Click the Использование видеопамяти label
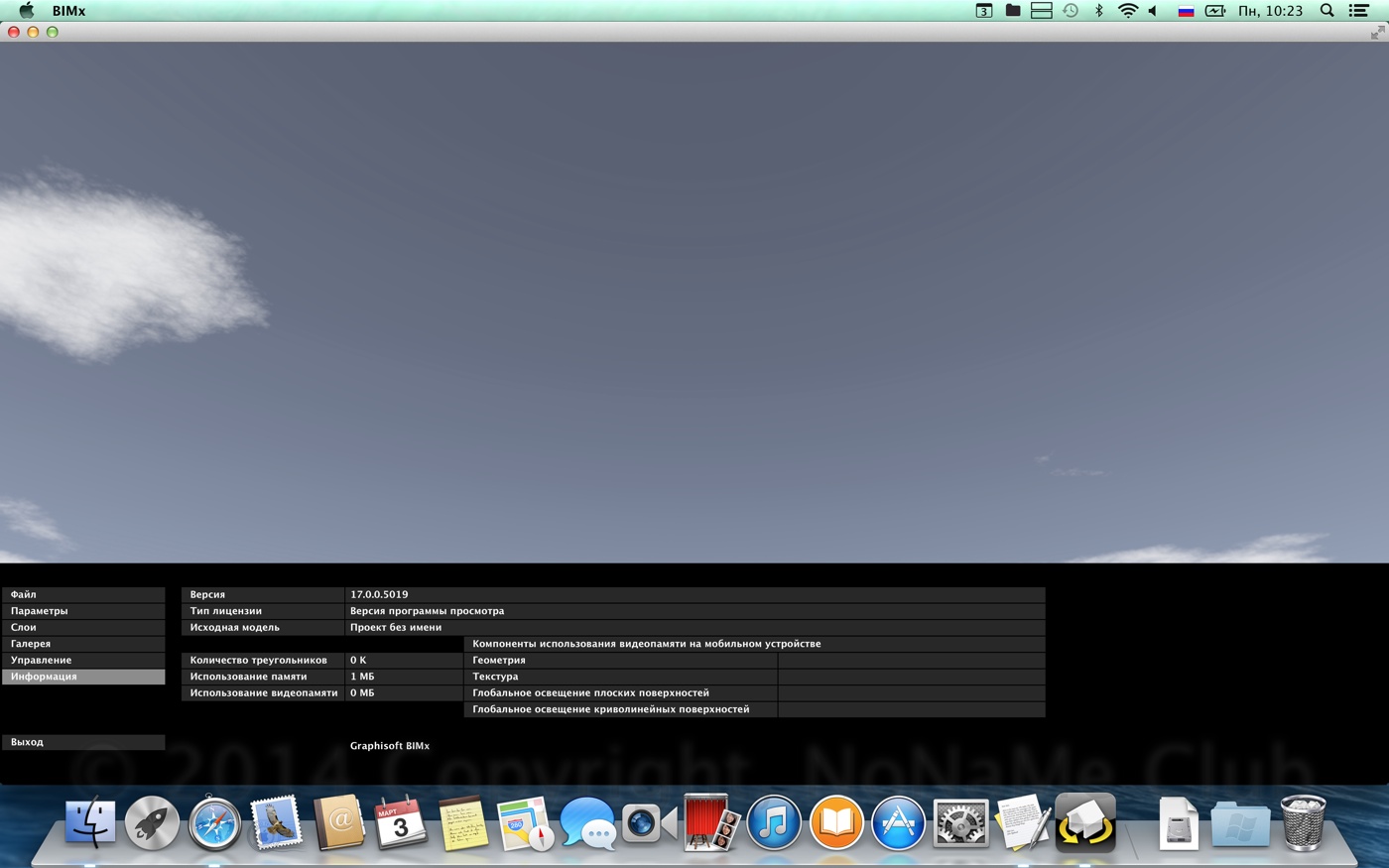The image size is (1389, 868). point(264,693)
